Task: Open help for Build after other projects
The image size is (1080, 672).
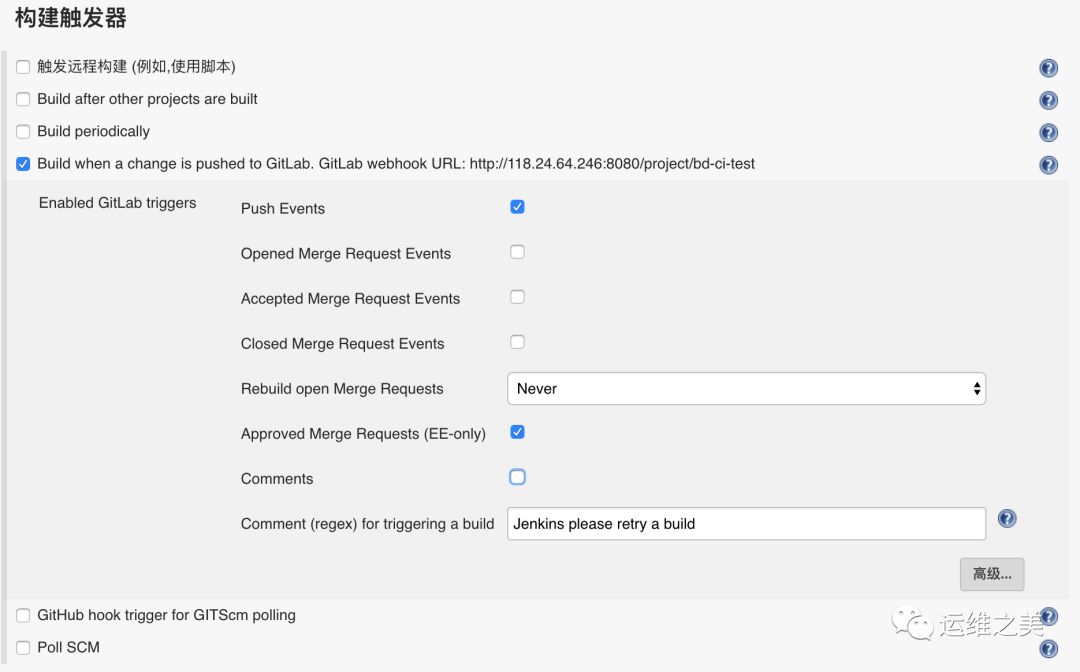Action: tap(1048, 100)
